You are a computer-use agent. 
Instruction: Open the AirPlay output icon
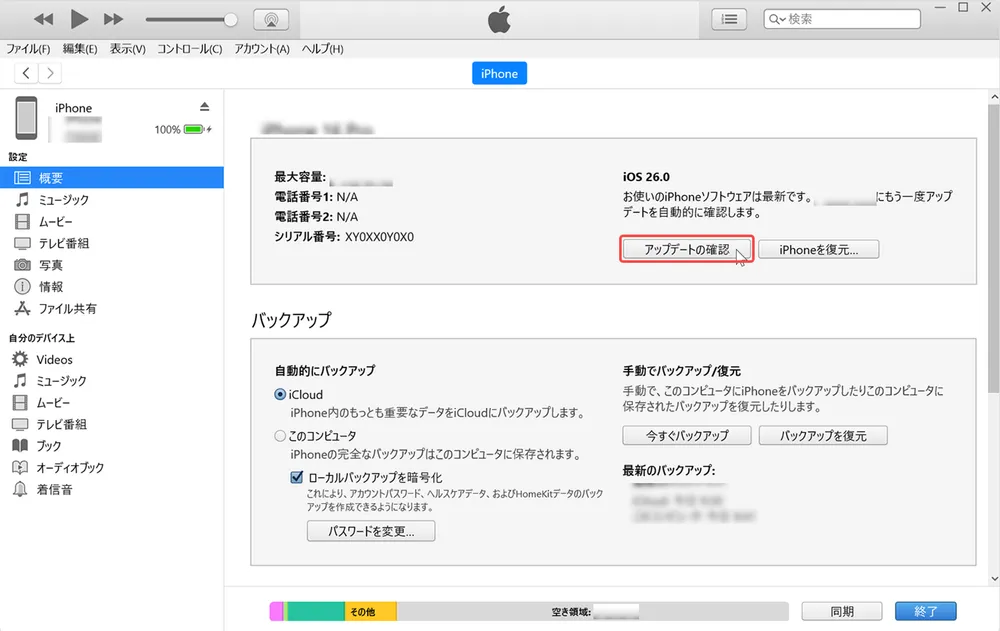[x=271, y=20]
